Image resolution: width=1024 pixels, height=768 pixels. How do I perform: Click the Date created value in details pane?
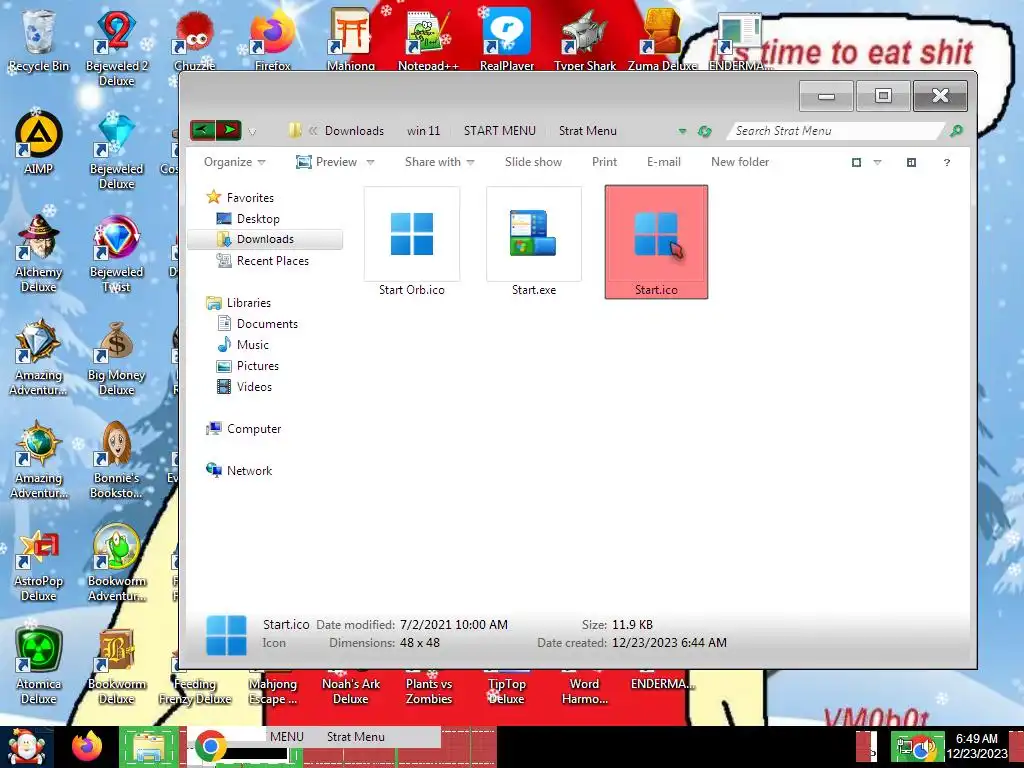(669, 643)
